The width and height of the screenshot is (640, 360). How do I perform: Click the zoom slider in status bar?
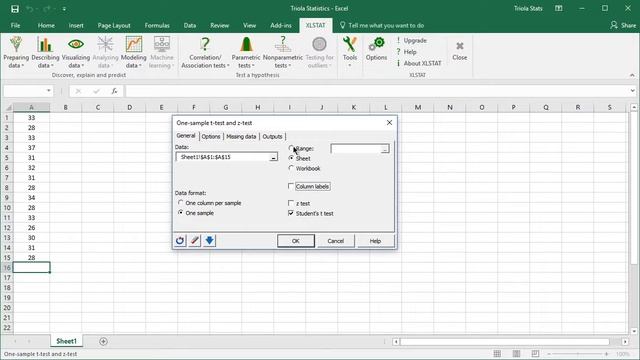578,354
